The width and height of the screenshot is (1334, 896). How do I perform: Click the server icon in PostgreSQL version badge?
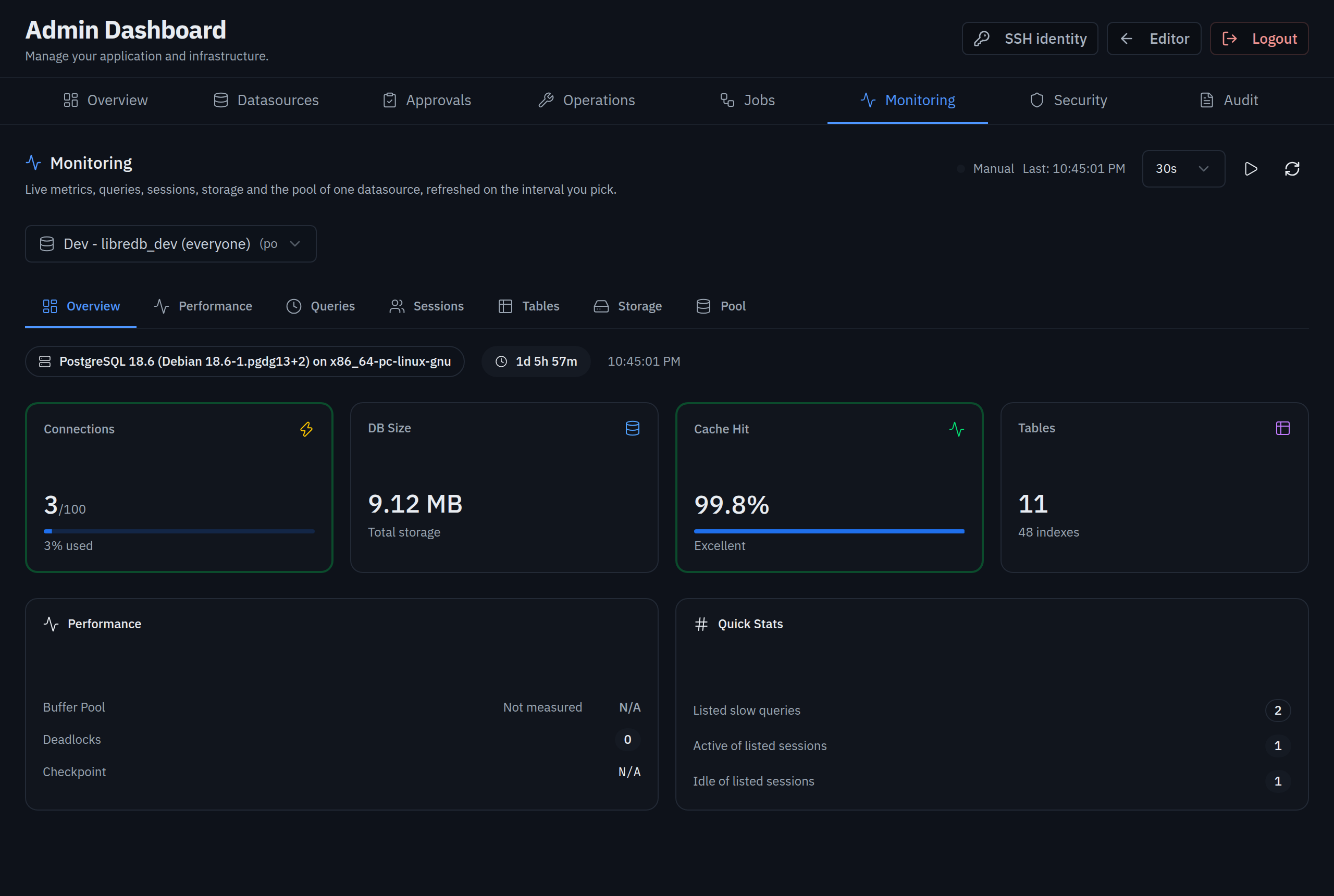(x=45, y=361)
